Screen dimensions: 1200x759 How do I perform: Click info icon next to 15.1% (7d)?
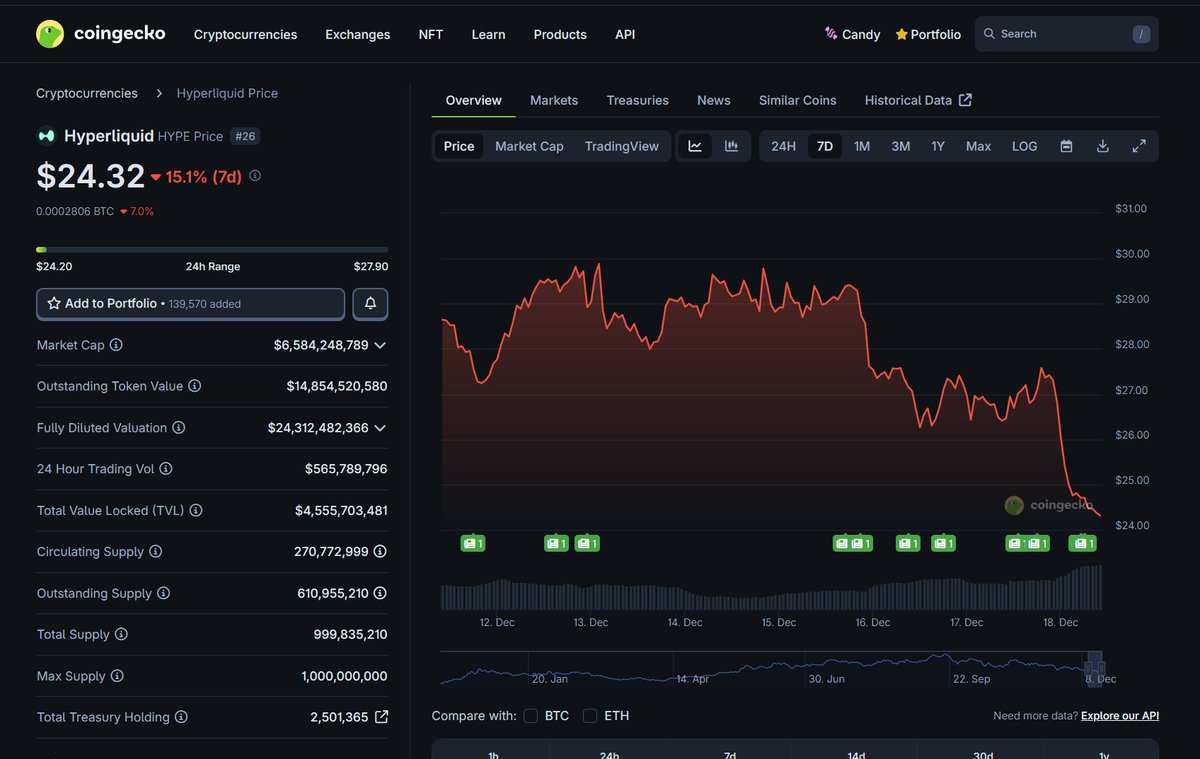pos(255,176)
